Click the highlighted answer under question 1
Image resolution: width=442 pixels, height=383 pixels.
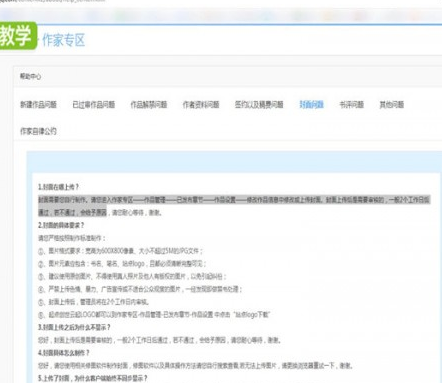tap(234, 206)
